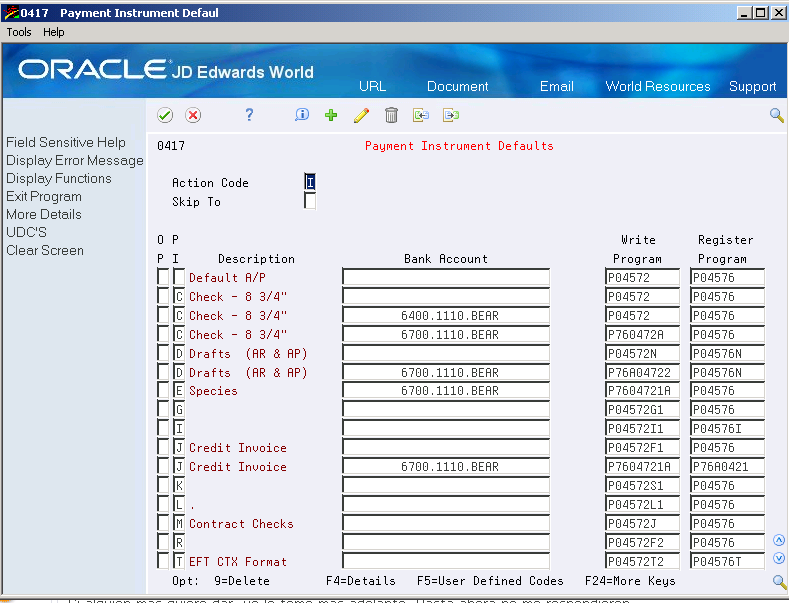The image size is (789, 603).
Task: Click the green plus Add icon
Action: 331,115
